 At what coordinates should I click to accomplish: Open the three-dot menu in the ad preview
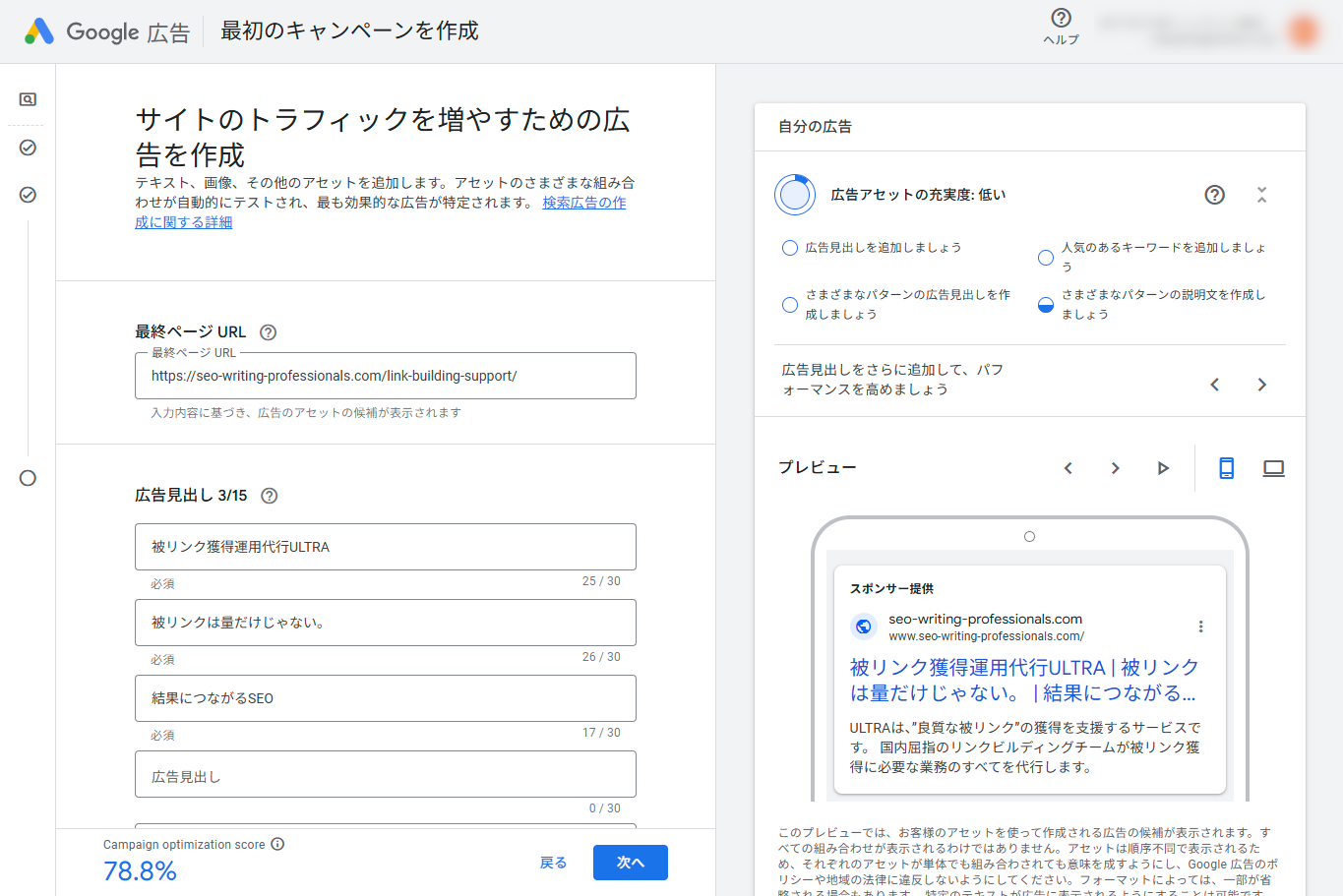coord(1200,626)
